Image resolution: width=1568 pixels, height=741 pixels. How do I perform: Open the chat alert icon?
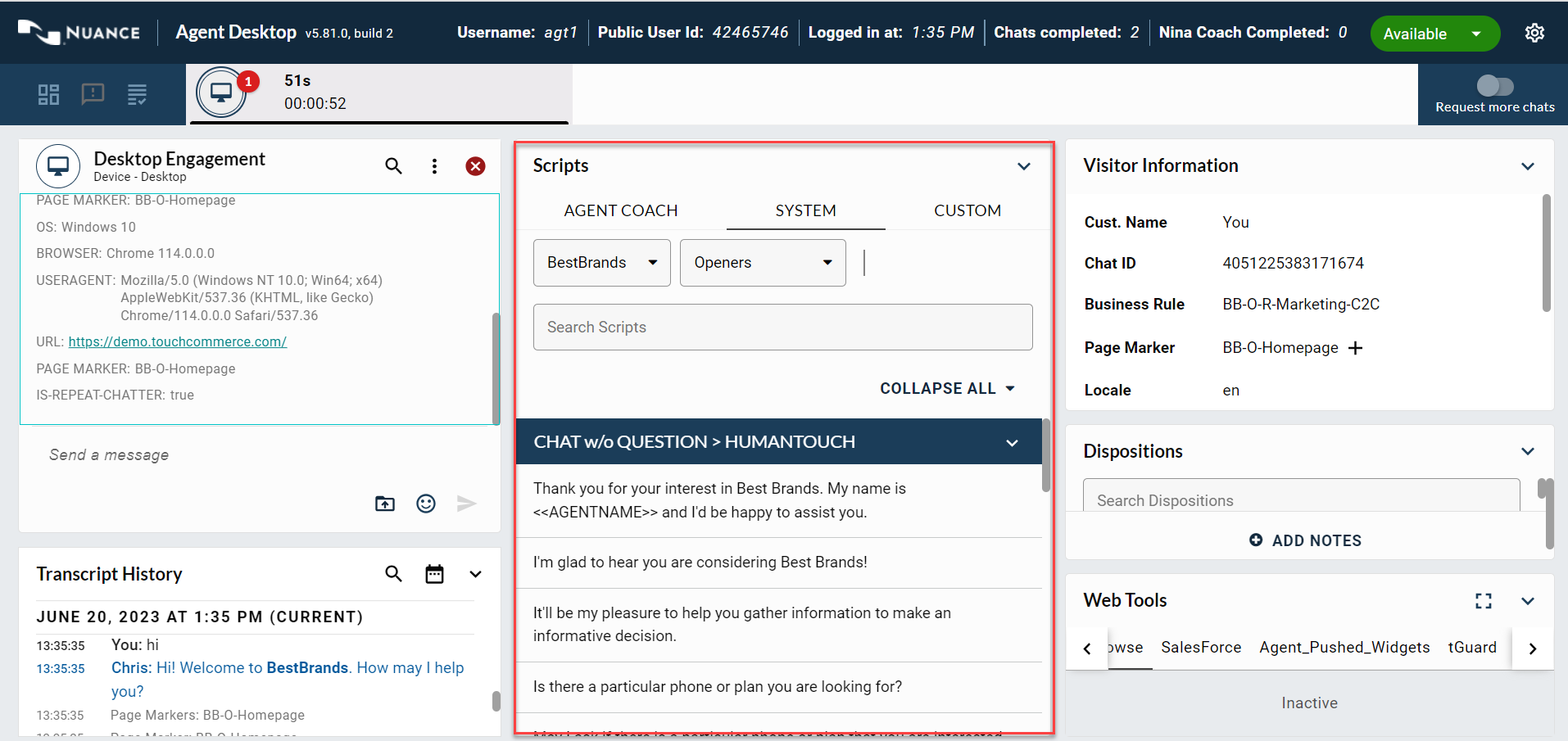pyautogui.click(x=93, y=94)
